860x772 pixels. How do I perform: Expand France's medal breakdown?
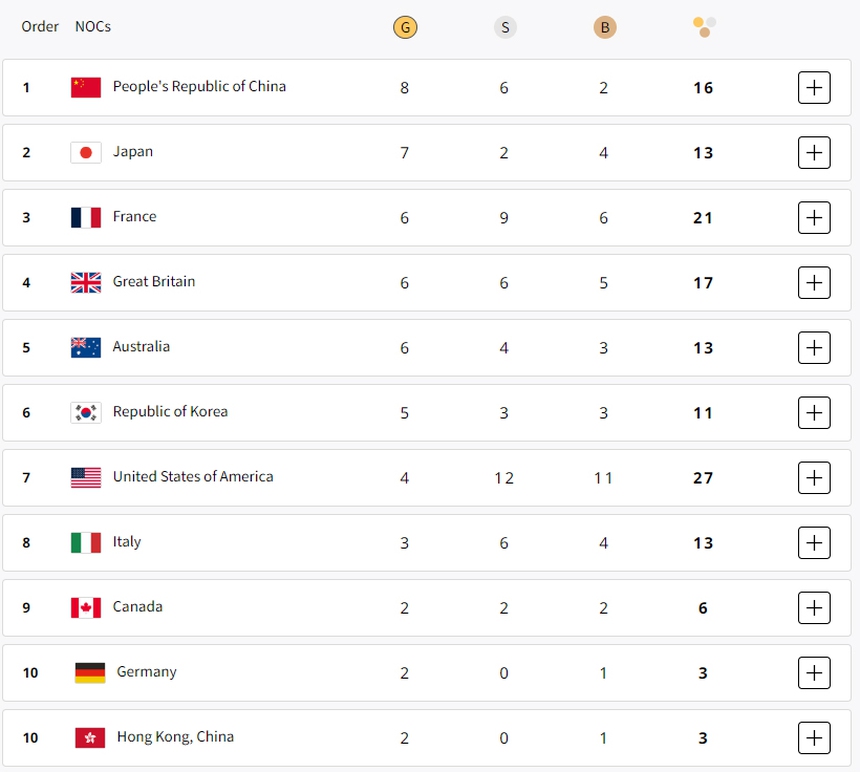[x=814, y=217]
